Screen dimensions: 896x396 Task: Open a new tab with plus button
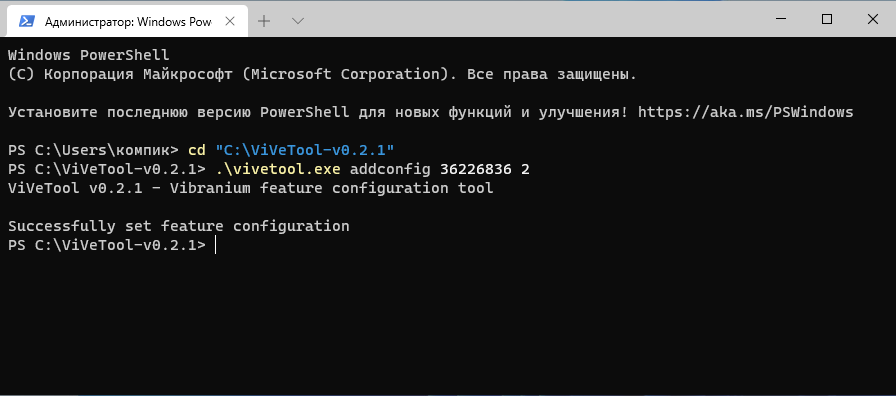click(x=263, y=21)
